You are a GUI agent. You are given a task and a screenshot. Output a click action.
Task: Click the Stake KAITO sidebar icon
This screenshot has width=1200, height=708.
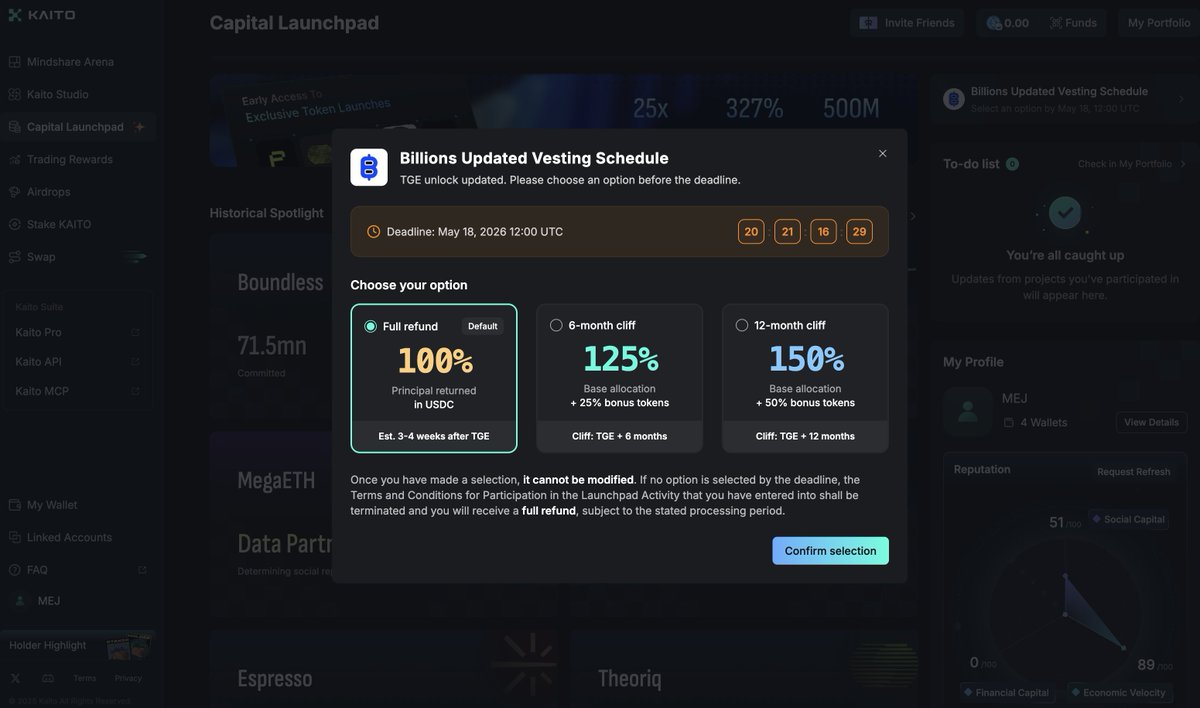(x=15, y=224)
